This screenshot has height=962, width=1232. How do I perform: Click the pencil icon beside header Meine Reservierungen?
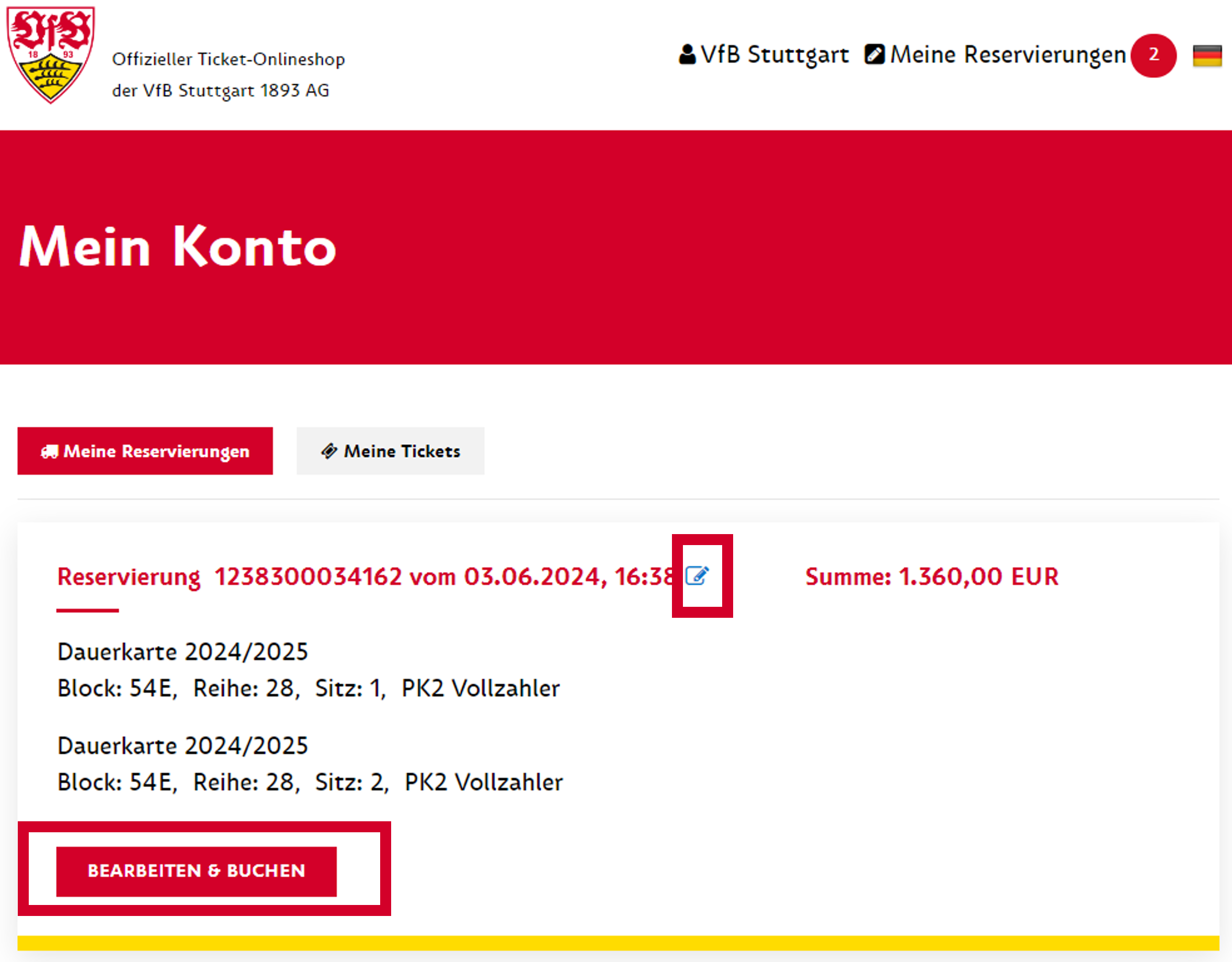pyautogui.click(x=874, y=55)
